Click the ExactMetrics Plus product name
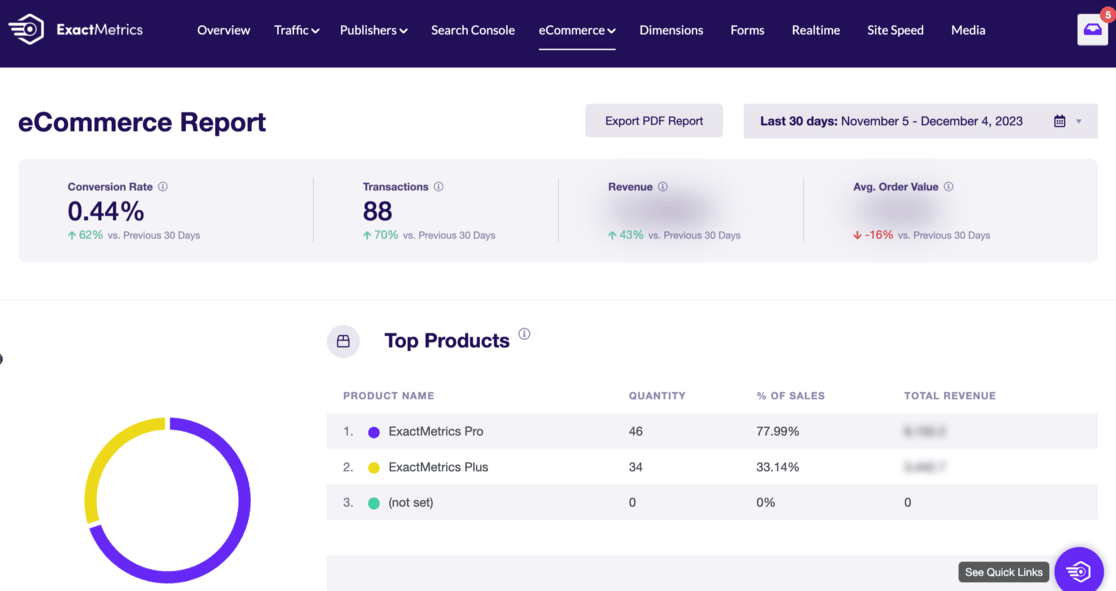Screen dimensions: 1116x591 438,467
